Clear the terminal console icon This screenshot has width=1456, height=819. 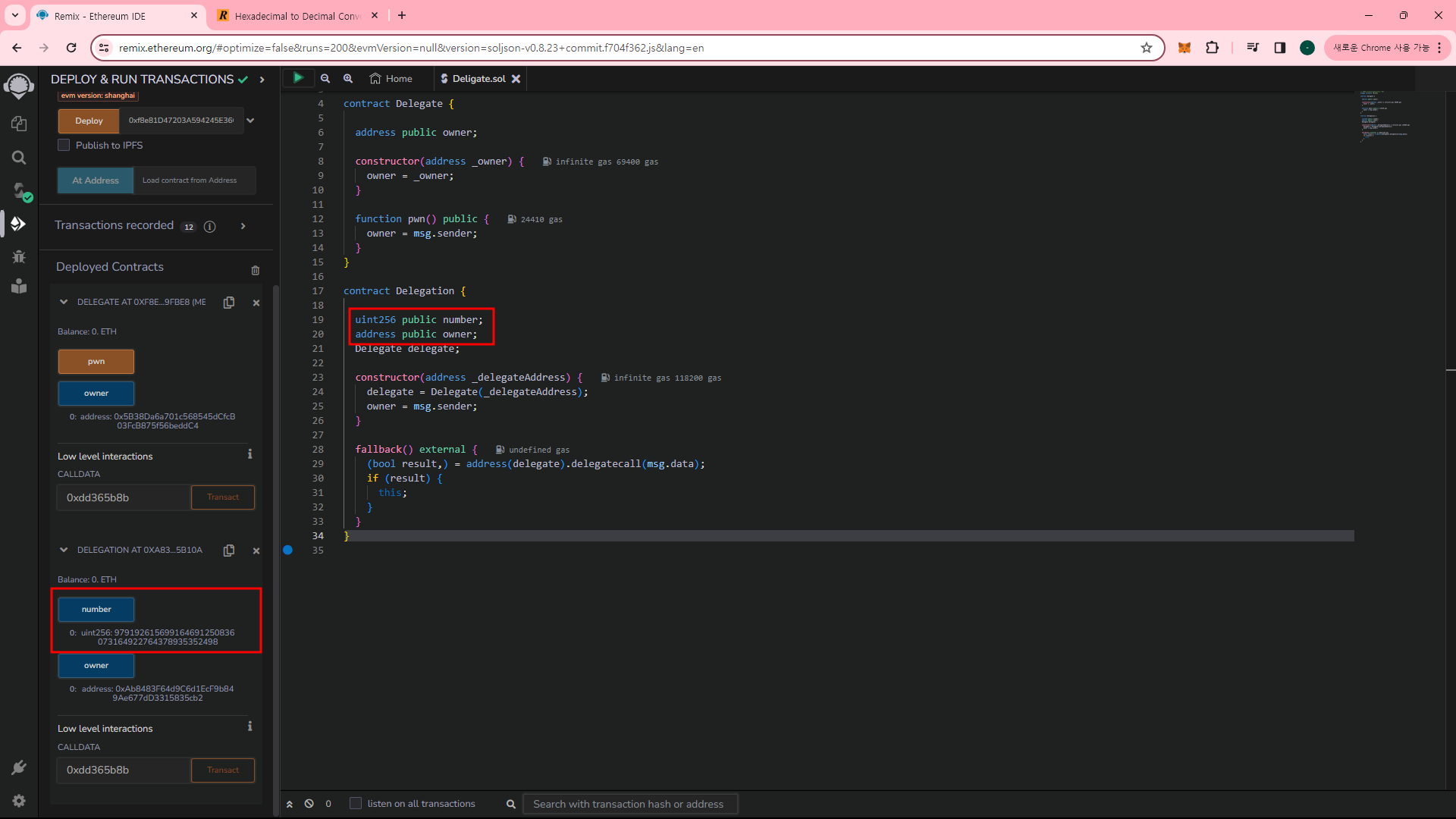(x=309, y=804)
